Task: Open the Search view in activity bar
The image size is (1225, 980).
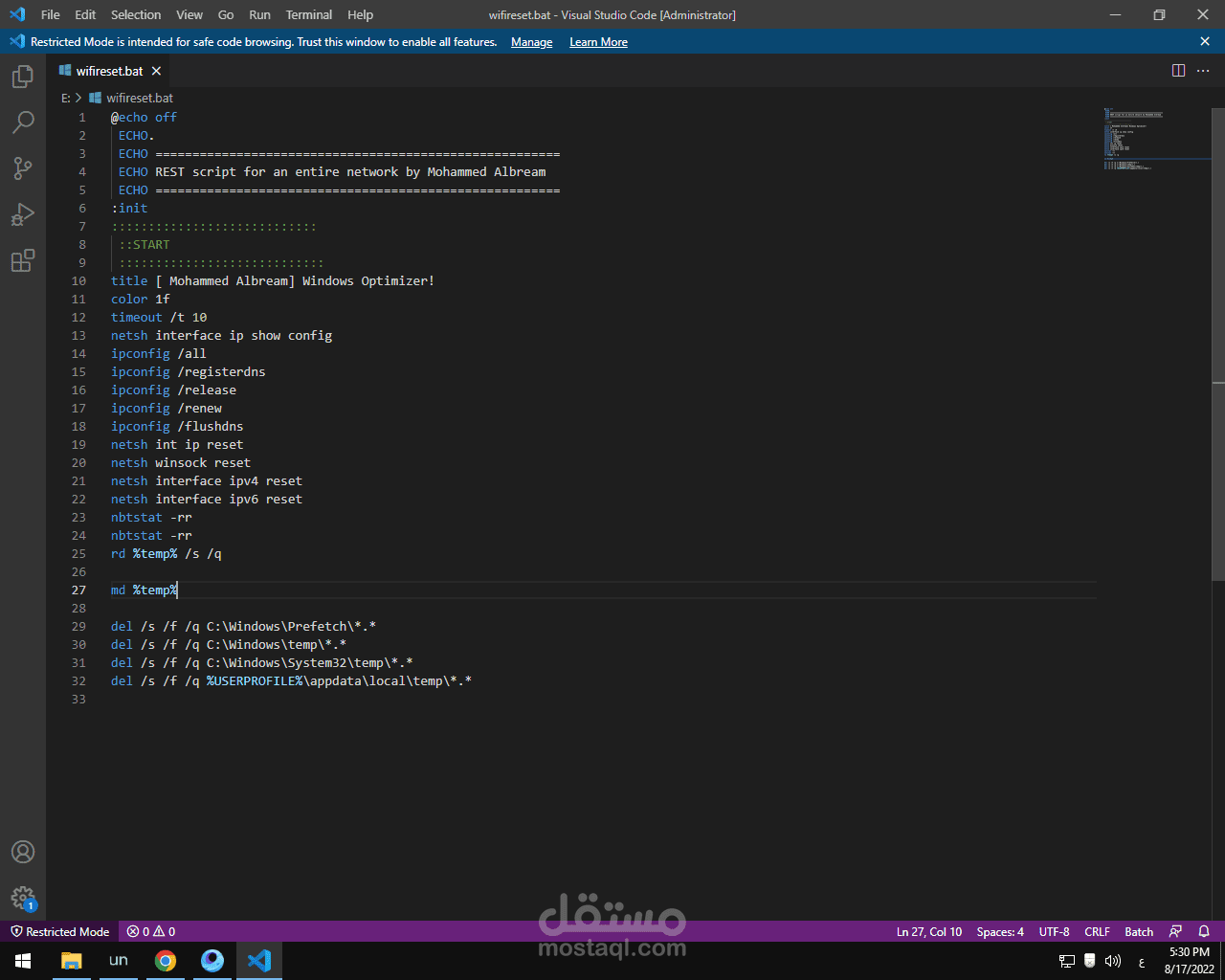Action: pos(23,122)
